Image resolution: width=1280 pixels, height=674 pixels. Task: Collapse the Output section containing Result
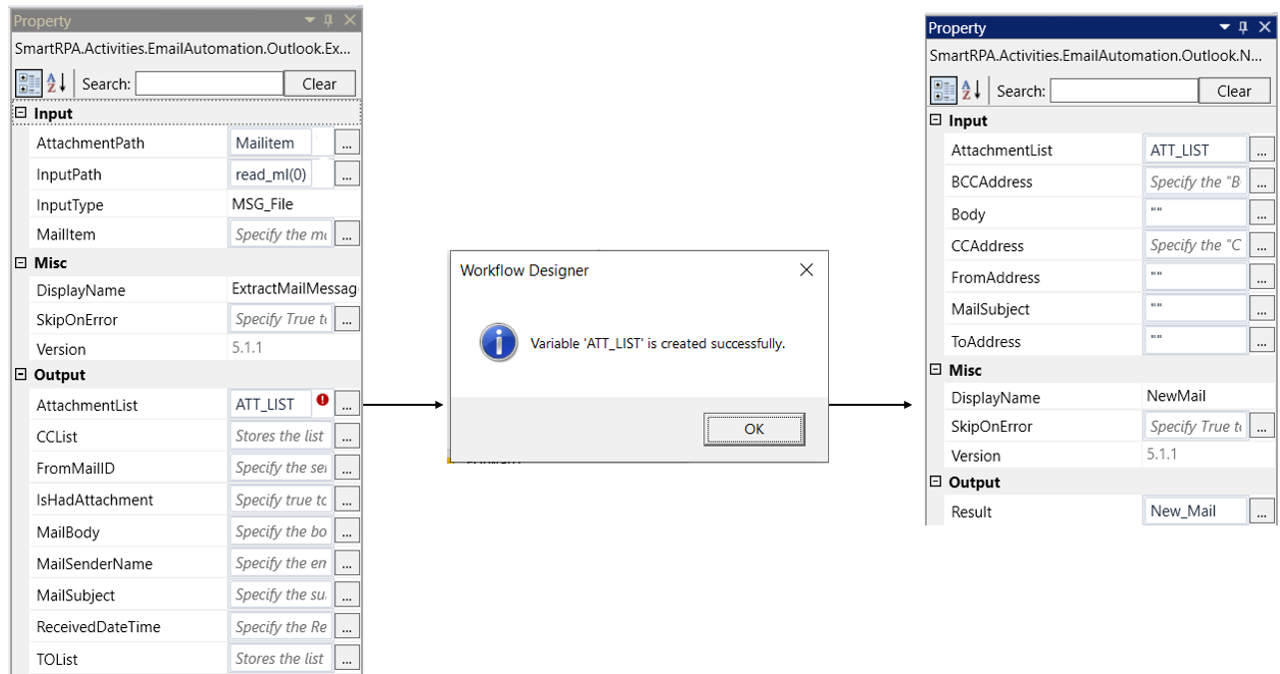tap(936, 482)
